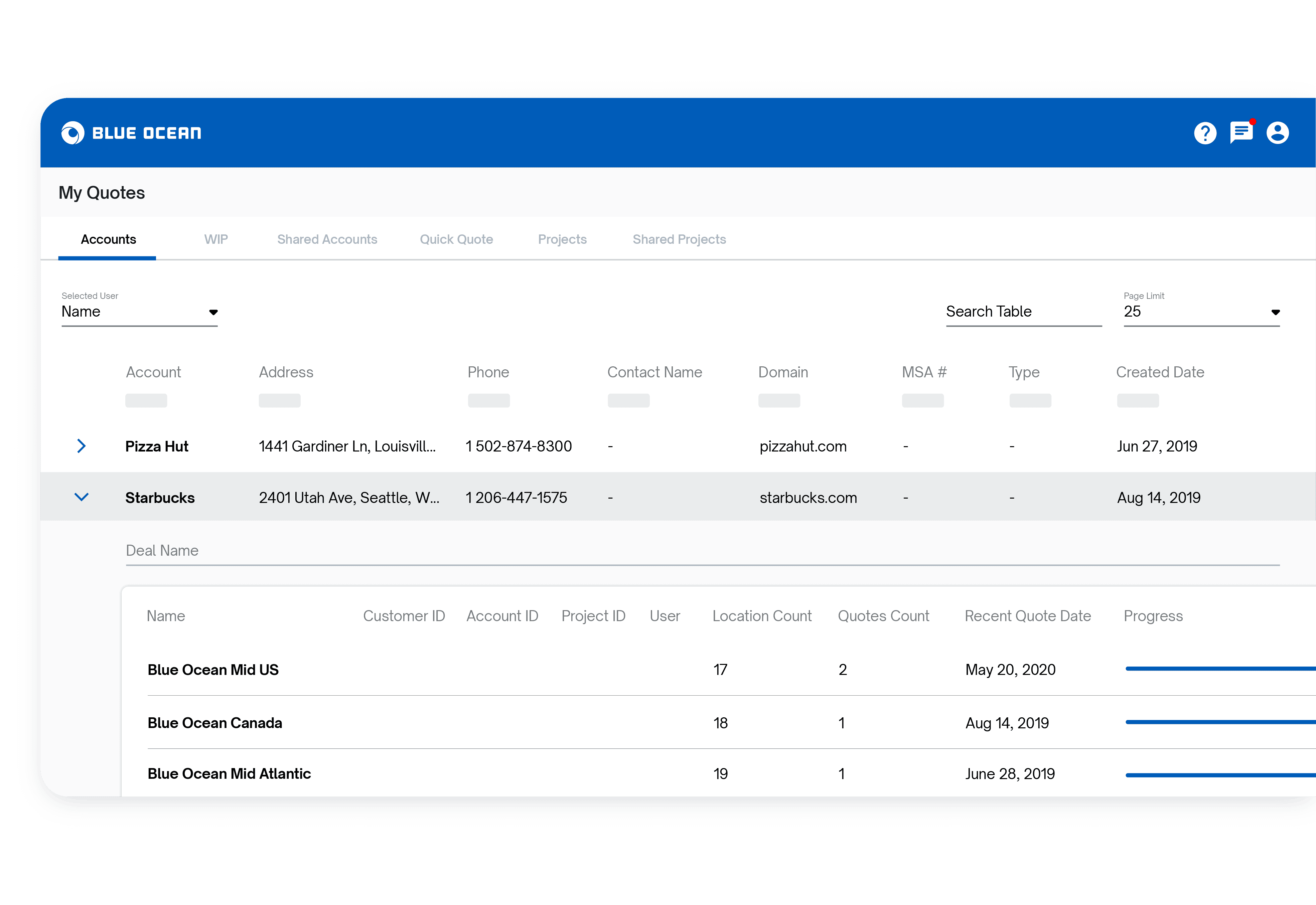Sort by the Created Date column header
The height and width of the screenshot is (905, 1316).
coord(1160,372)
